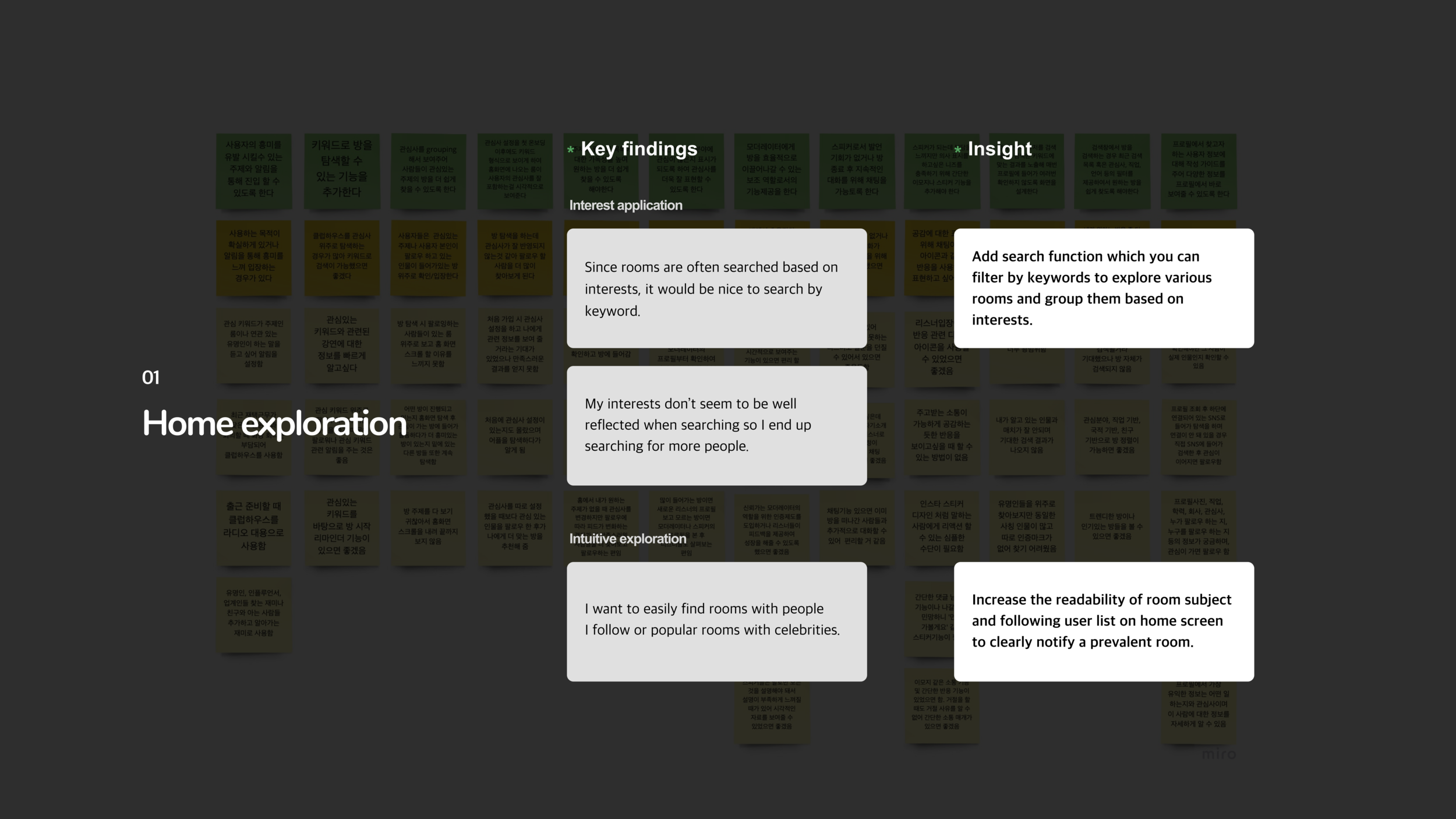Screen dimensions: 1456x819
Task: Click the Interest application label
Action: [625, 205]
